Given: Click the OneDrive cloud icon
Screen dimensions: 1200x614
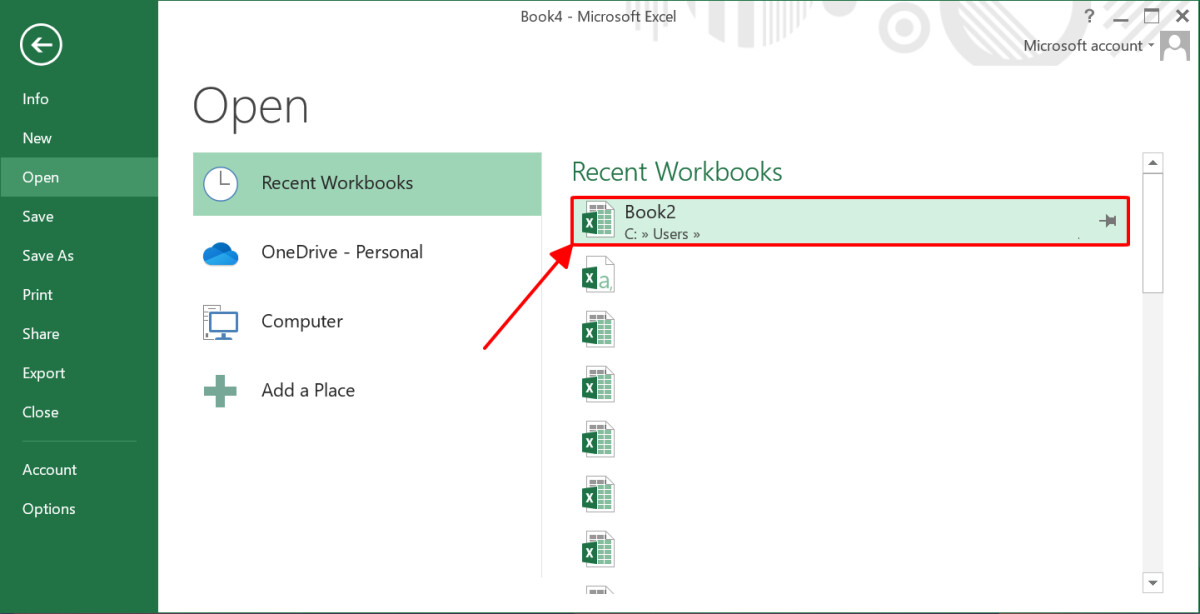Looking at the screenshot, I should click(220, 252).
